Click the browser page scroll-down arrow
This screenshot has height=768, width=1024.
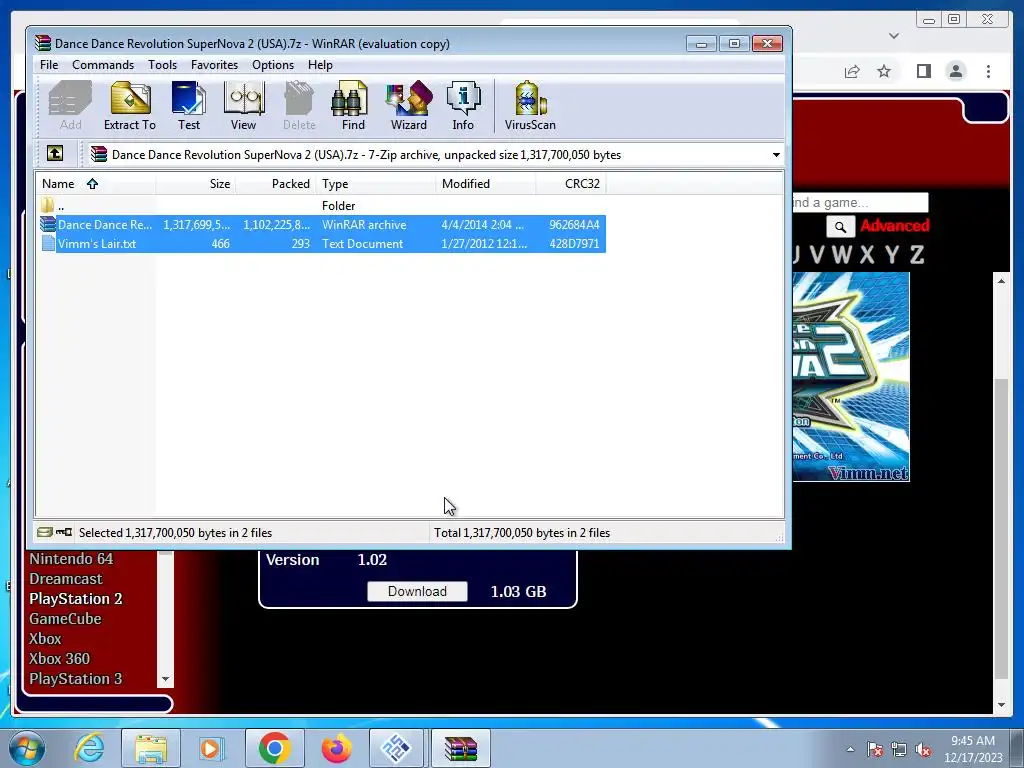pyautogui.click(x=1001, y=705)
